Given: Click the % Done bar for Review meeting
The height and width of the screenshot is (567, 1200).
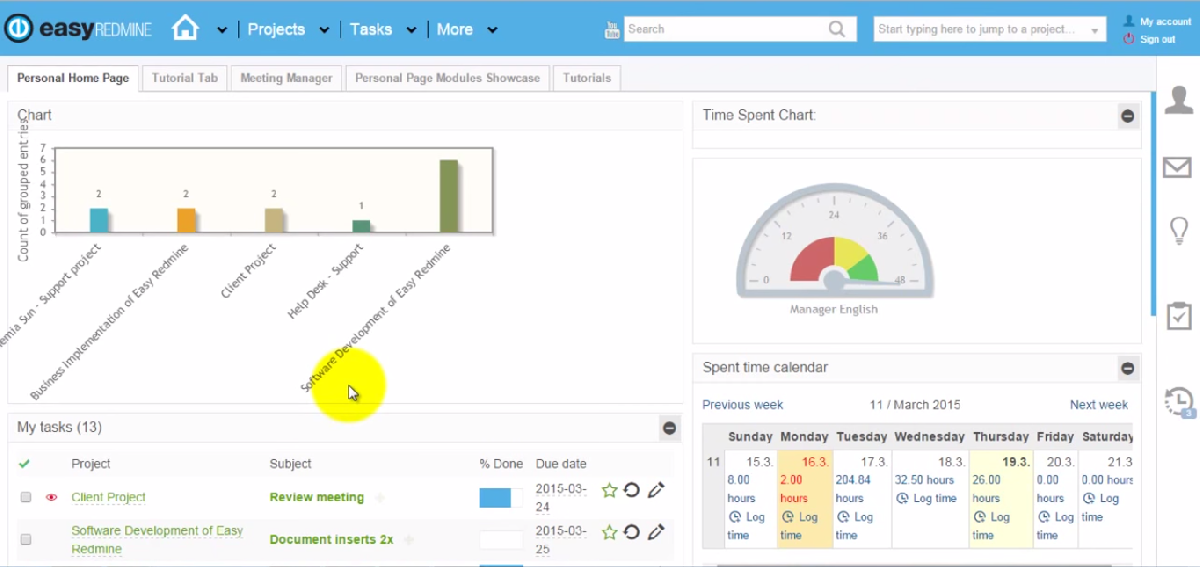Looking at the screenshot, I should point(501,498).
